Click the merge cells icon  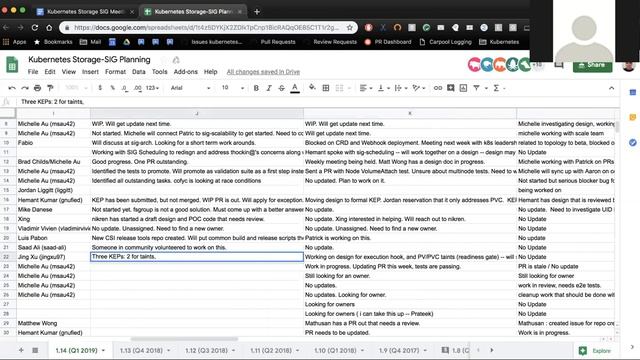point(339,88)
